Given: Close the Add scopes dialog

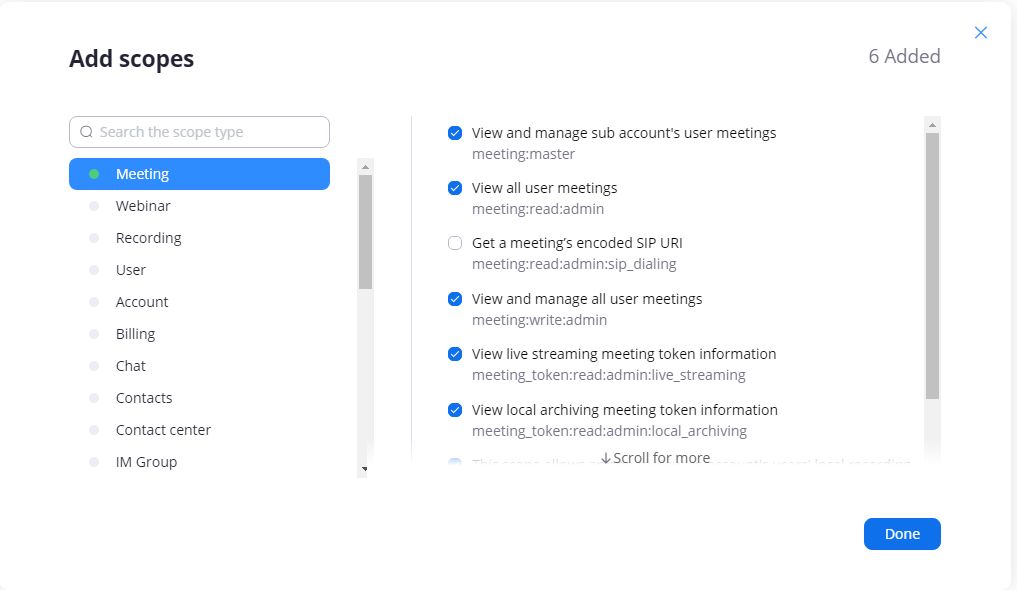Looking at the screenshot, I should tap(980, 33).
